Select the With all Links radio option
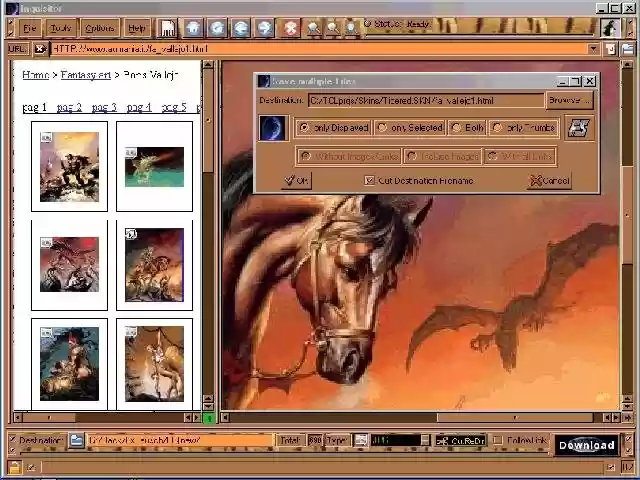The width and height of the screenshot is (640, 480). point(520,156)
